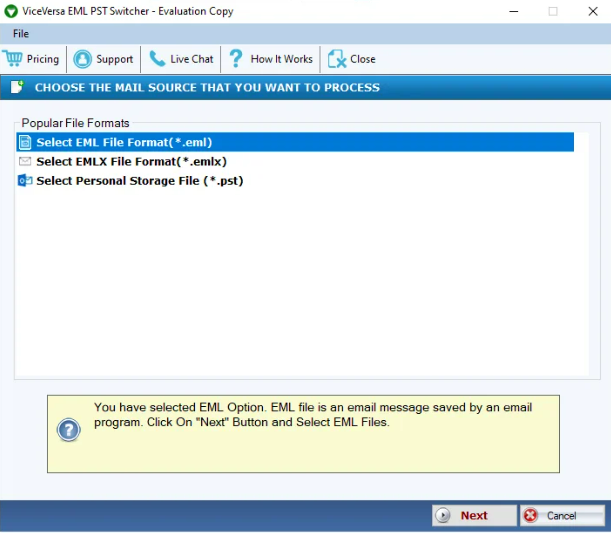Click the Close icon in the toolbar
Screen dimensions: 611x533
pos(336,59)
